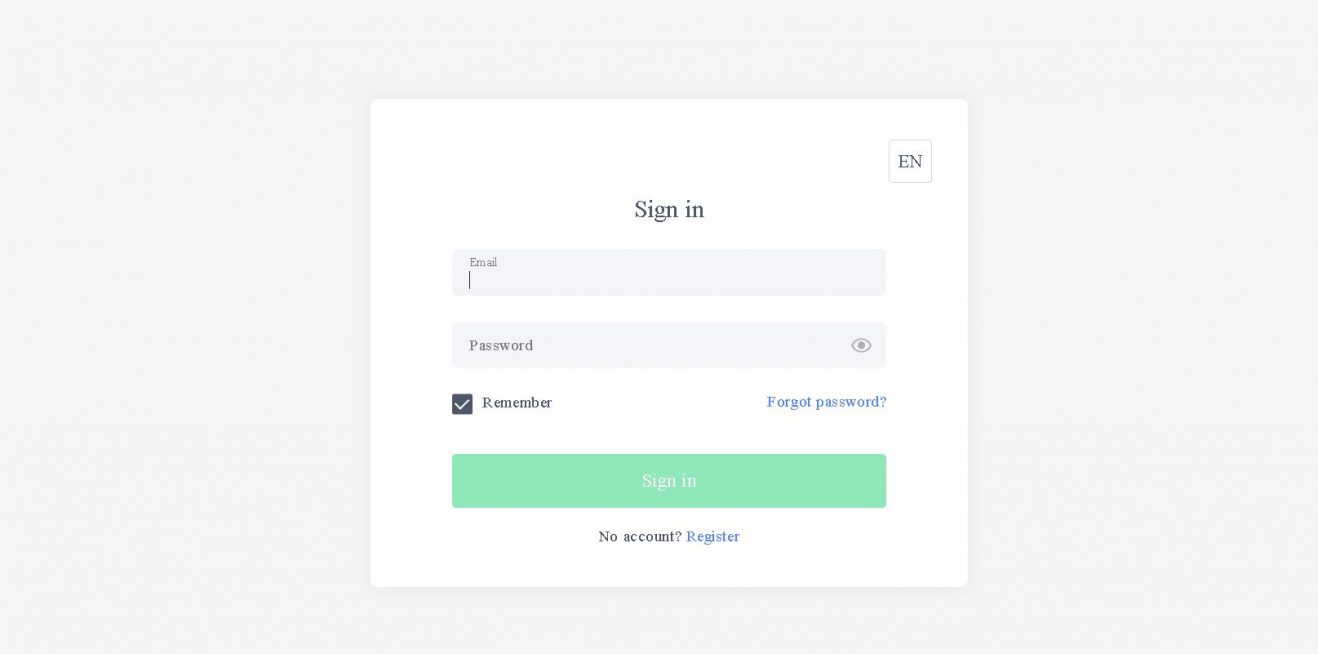The width and height of the screenshot is (1318, 654).
Task: Toggle password visibility in Password field
Action: coord(861,345)
